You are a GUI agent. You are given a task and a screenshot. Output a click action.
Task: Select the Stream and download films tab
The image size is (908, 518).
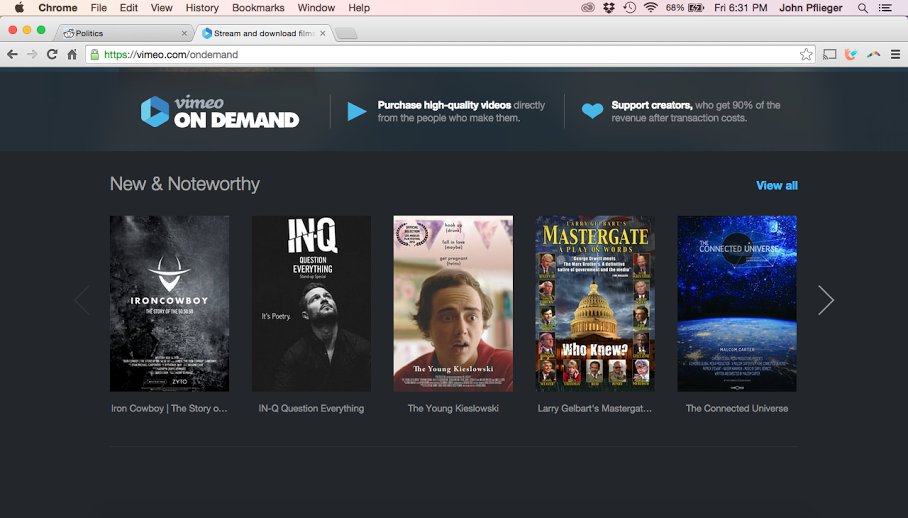263,33
